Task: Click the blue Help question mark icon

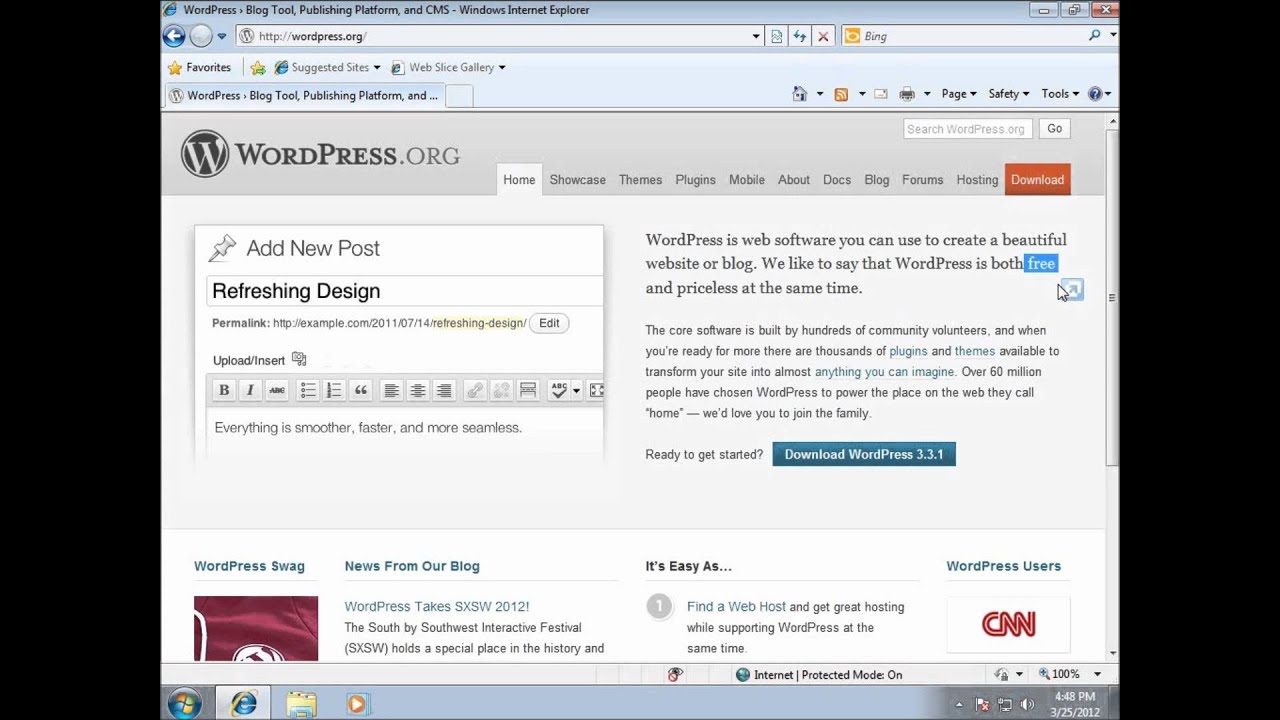Action: pyautogui.click(x=1095, y=94)
